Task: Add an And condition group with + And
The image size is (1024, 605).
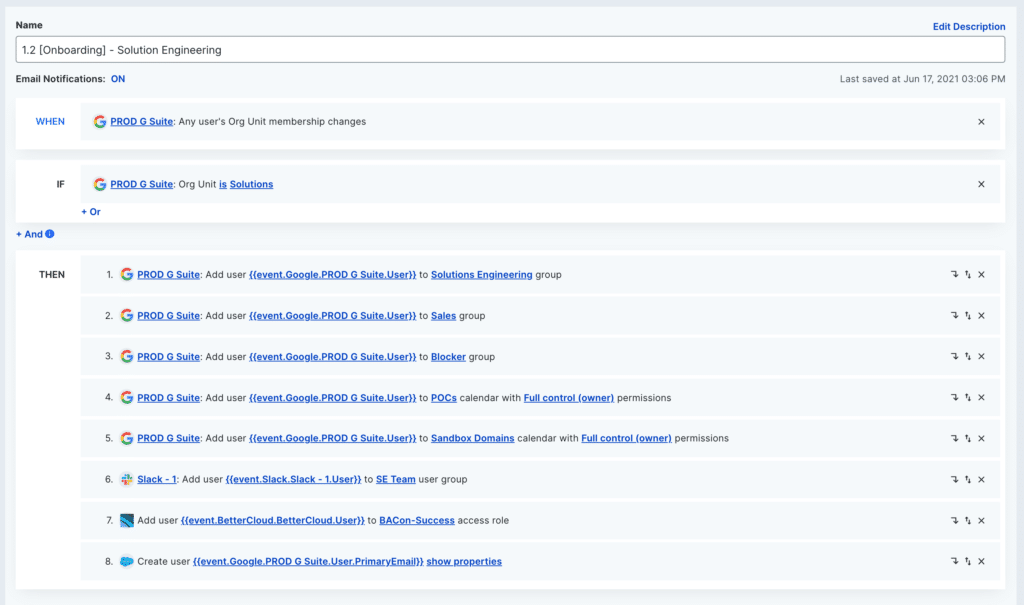Action: click(x=29, y=234)
